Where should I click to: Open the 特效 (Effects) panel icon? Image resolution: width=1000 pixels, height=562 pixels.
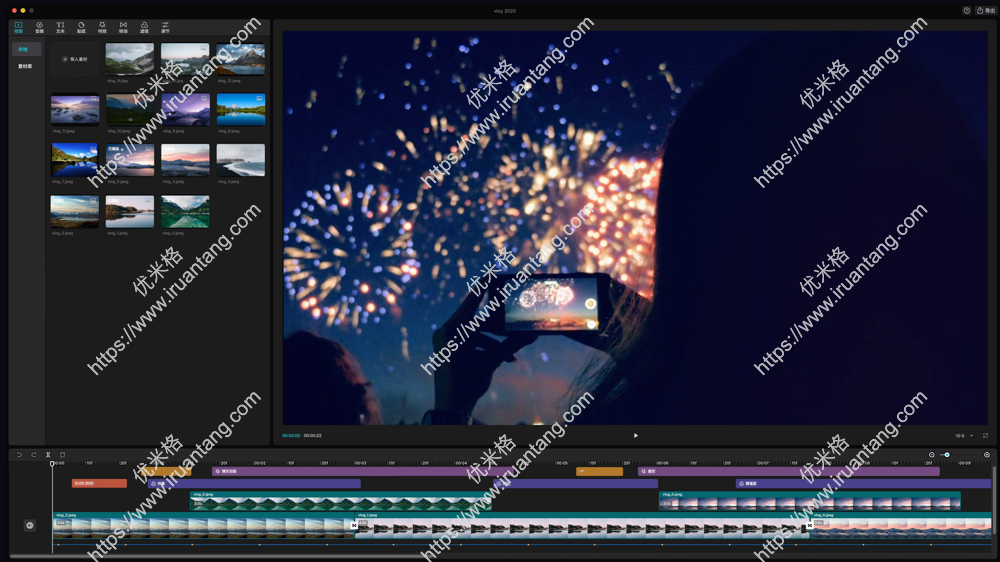click(102, 27)
